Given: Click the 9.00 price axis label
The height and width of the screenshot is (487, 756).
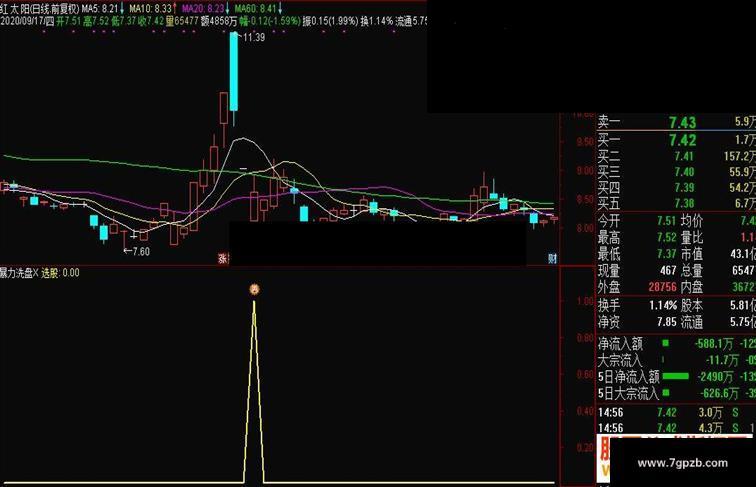Looking at the screenshot, I should click(x=585, y=171).
